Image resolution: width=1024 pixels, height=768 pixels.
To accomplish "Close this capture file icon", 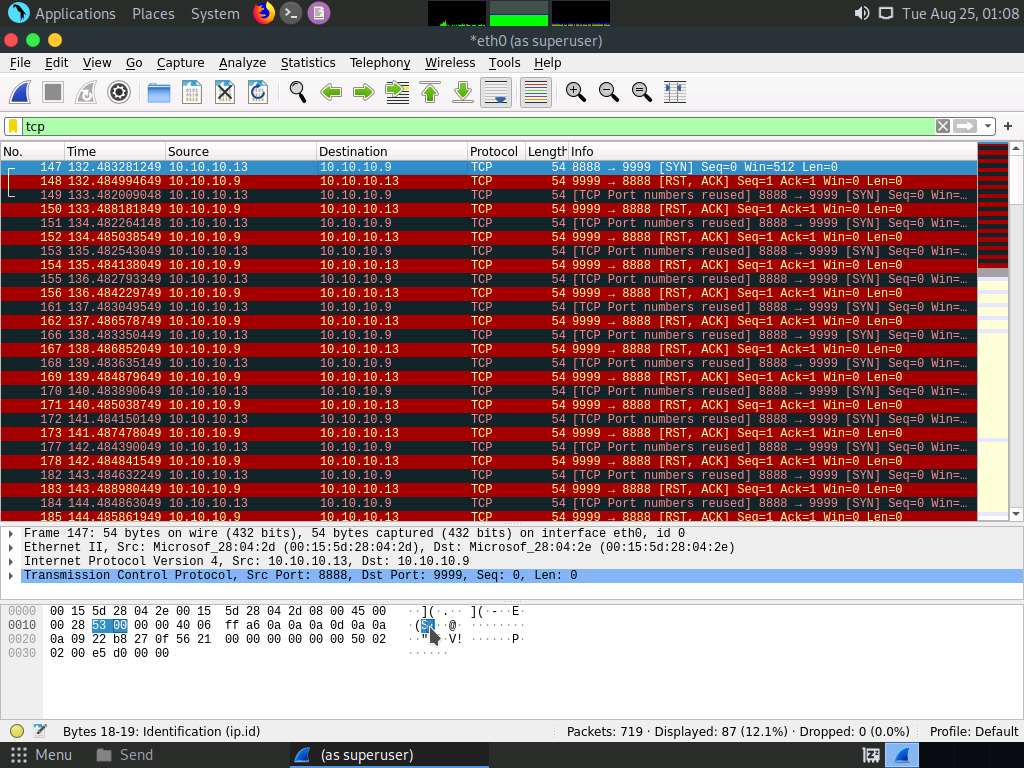I will coord(225,92).
